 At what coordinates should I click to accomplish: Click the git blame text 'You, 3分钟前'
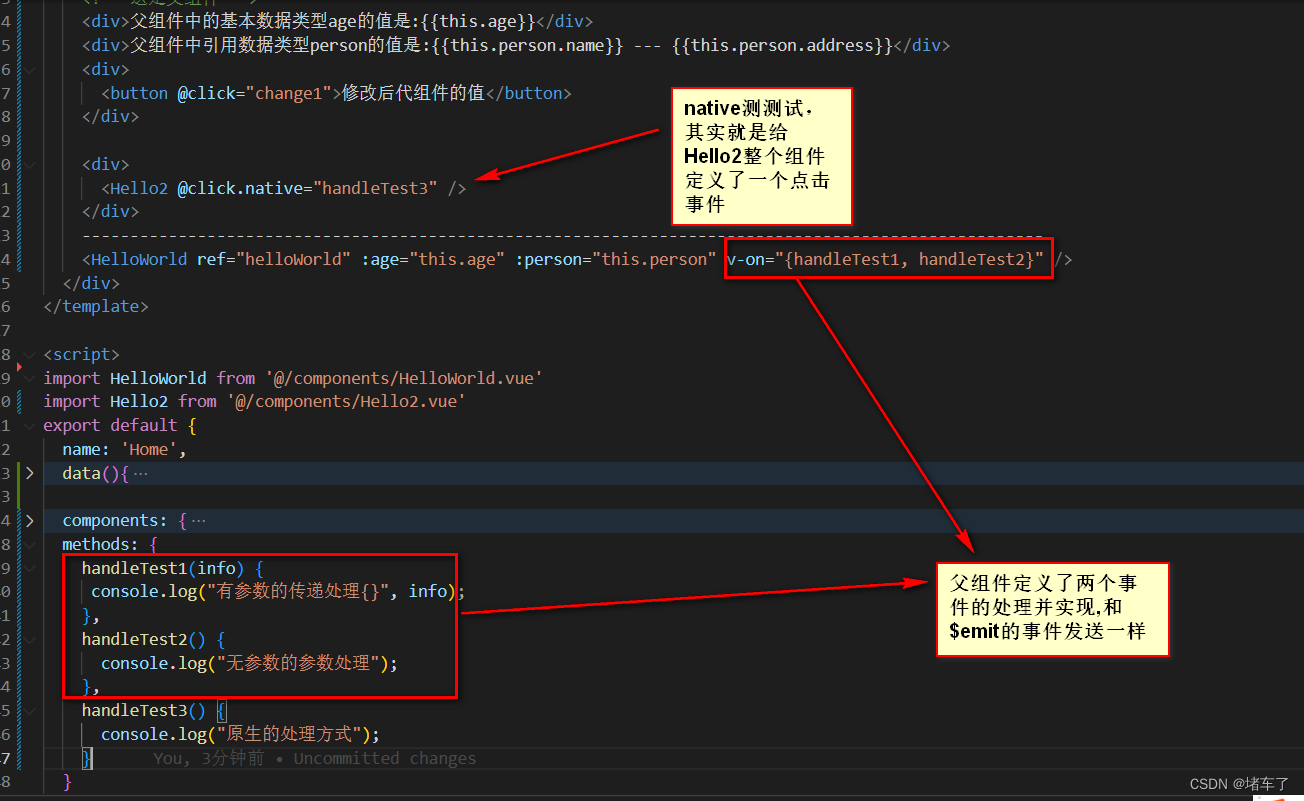tap(208, 759)
